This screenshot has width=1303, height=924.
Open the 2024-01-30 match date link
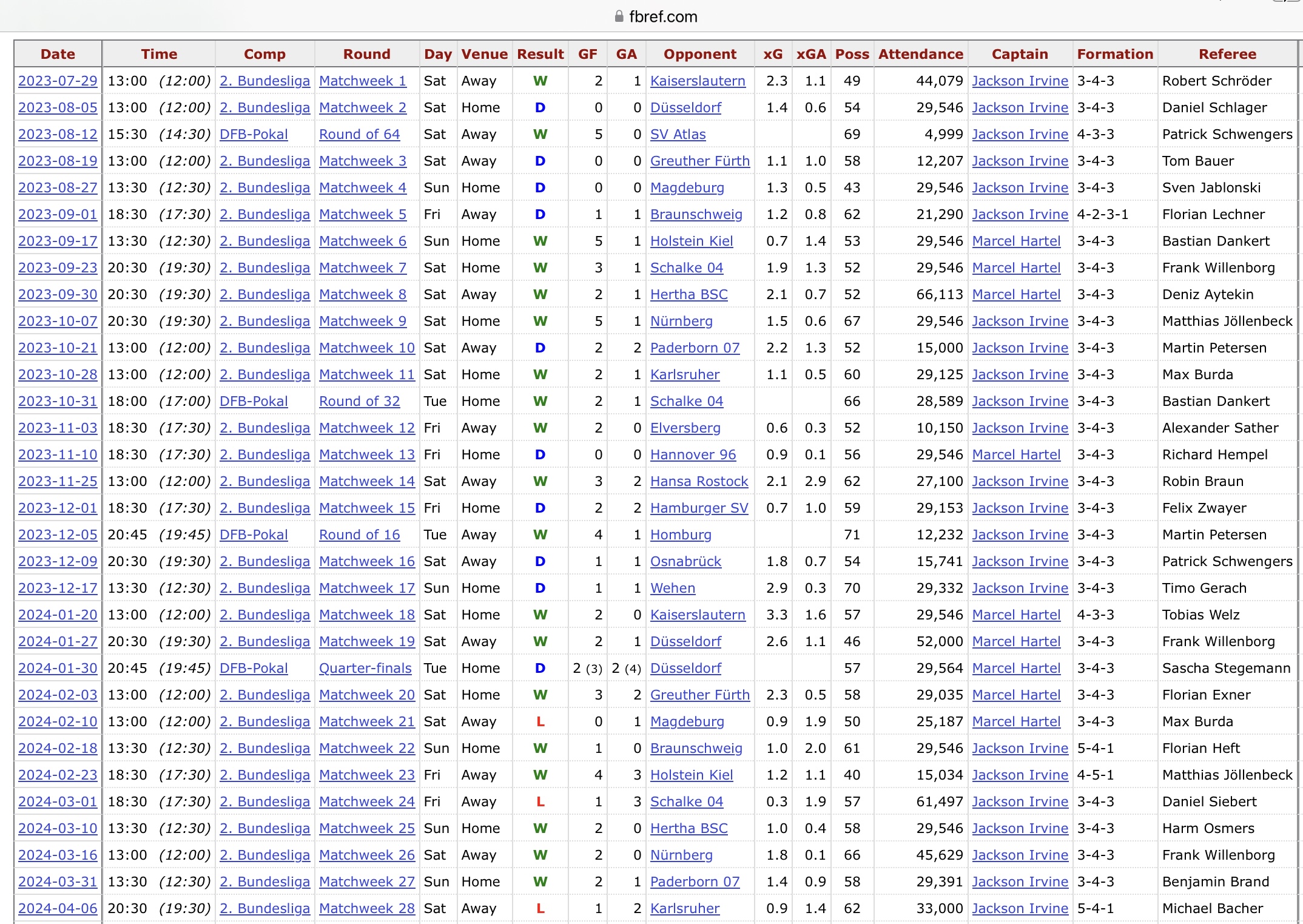pyautogui.click(x=58, y=668)
